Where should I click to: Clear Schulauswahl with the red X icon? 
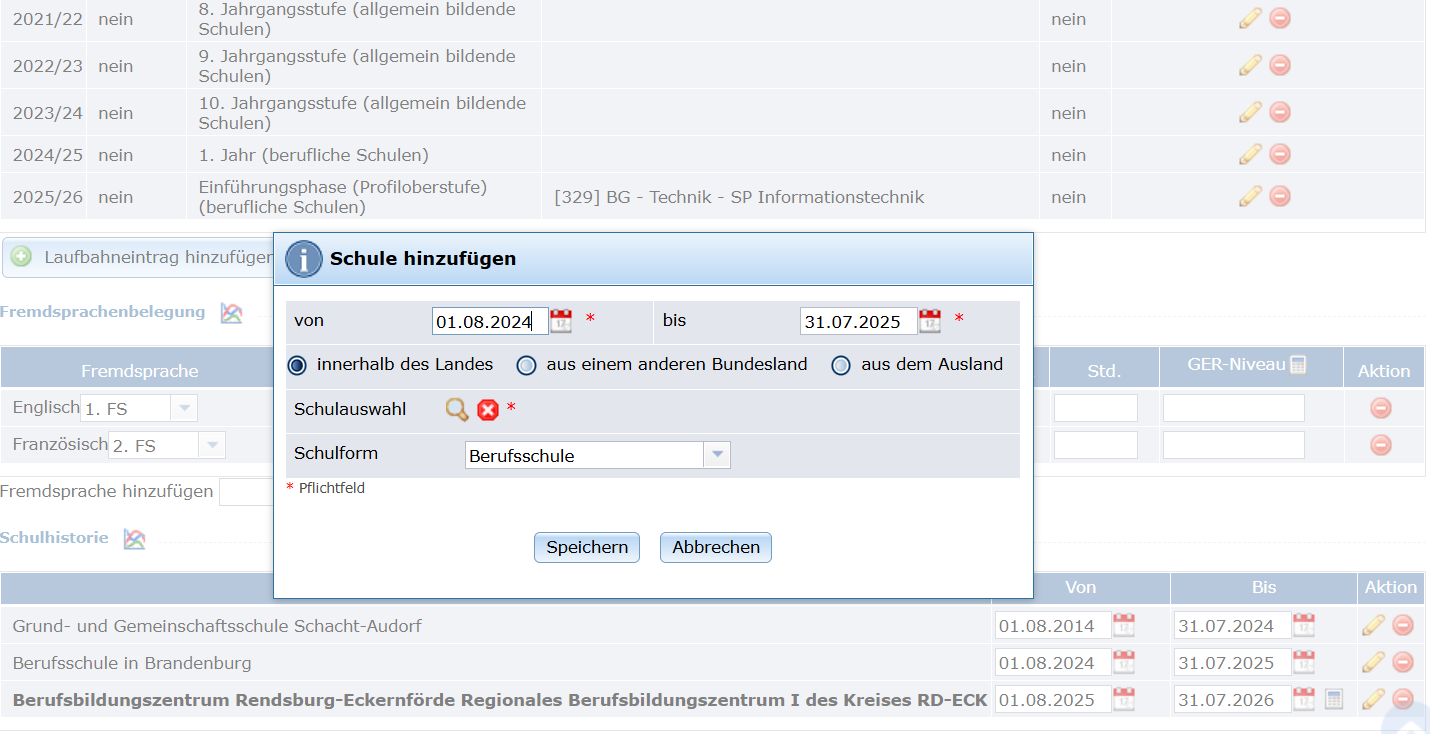point(488,409)
